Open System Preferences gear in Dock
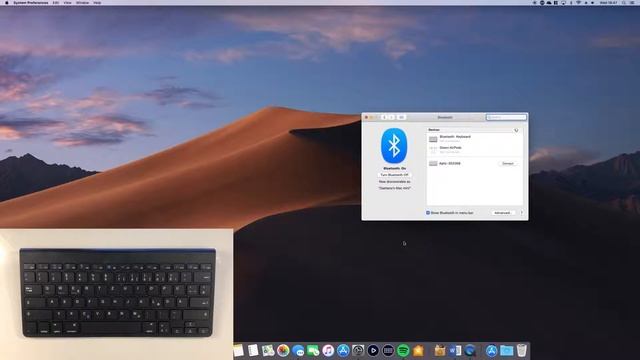This screenshot has height=360, width=640. point(358,351)
